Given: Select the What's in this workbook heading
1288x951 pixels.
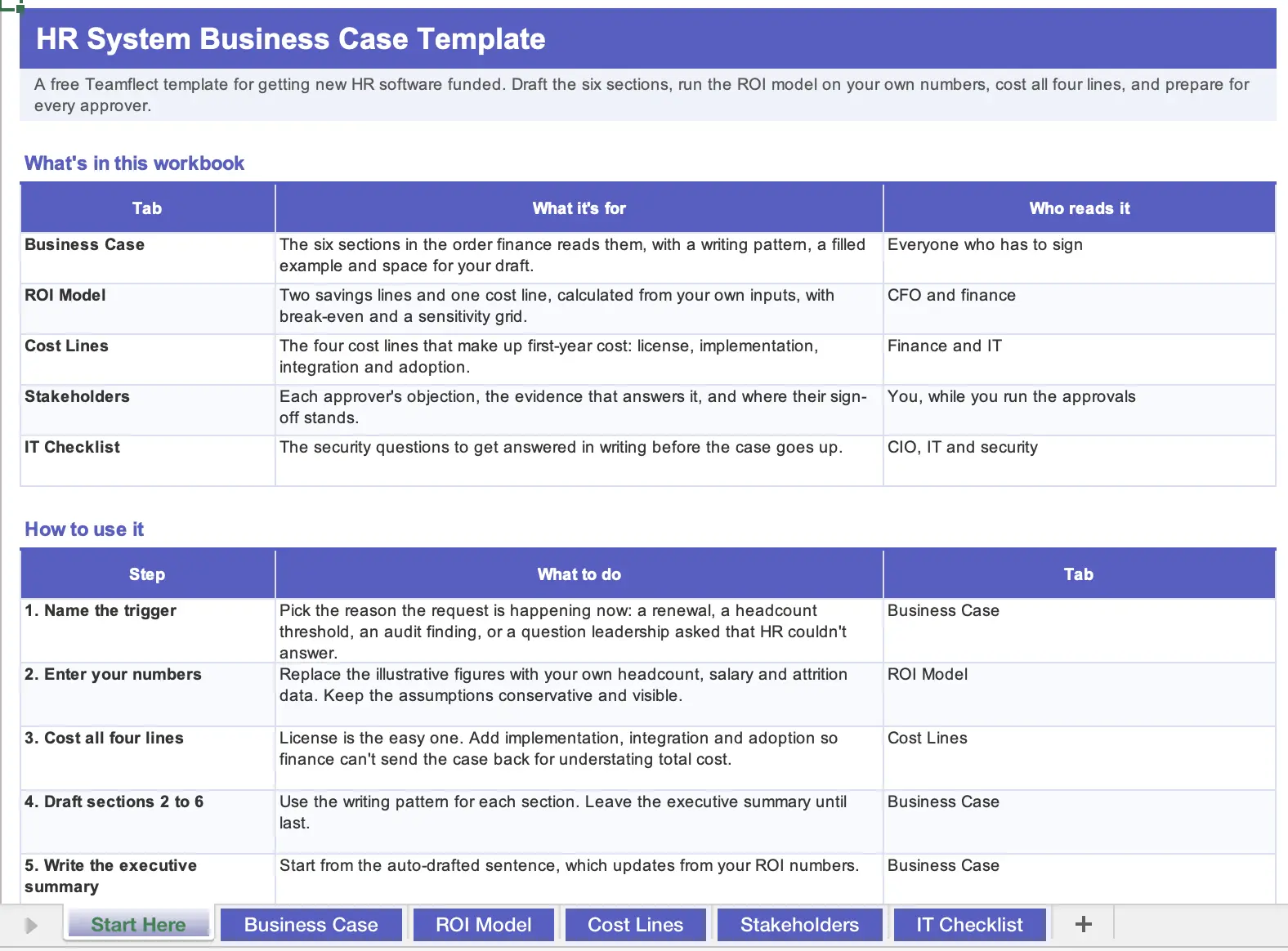Looking at the screenshot, I should [x=134, y=163].
